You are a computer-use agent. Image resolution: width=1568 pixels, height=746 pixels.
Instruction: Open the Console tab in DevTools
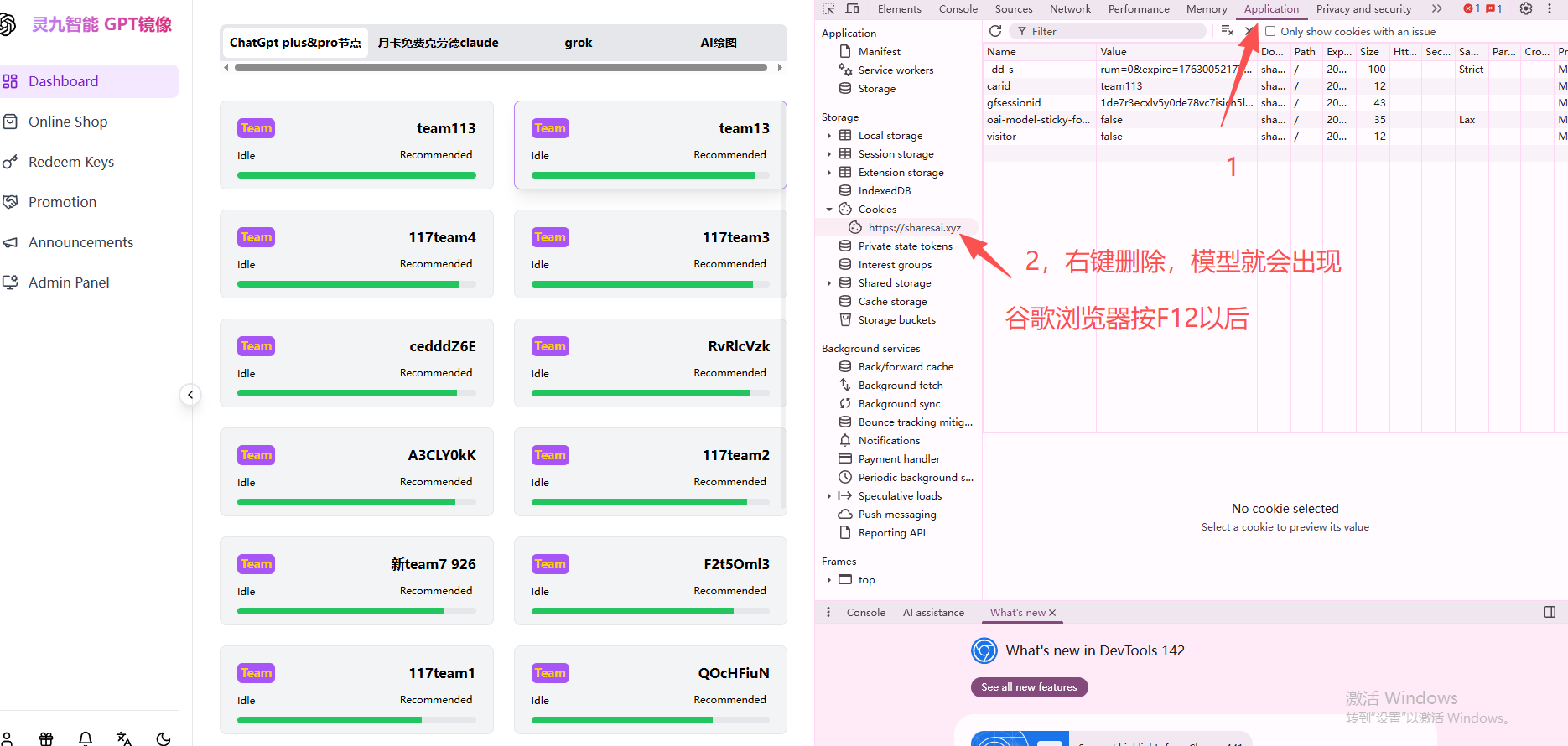click(958, 8)
